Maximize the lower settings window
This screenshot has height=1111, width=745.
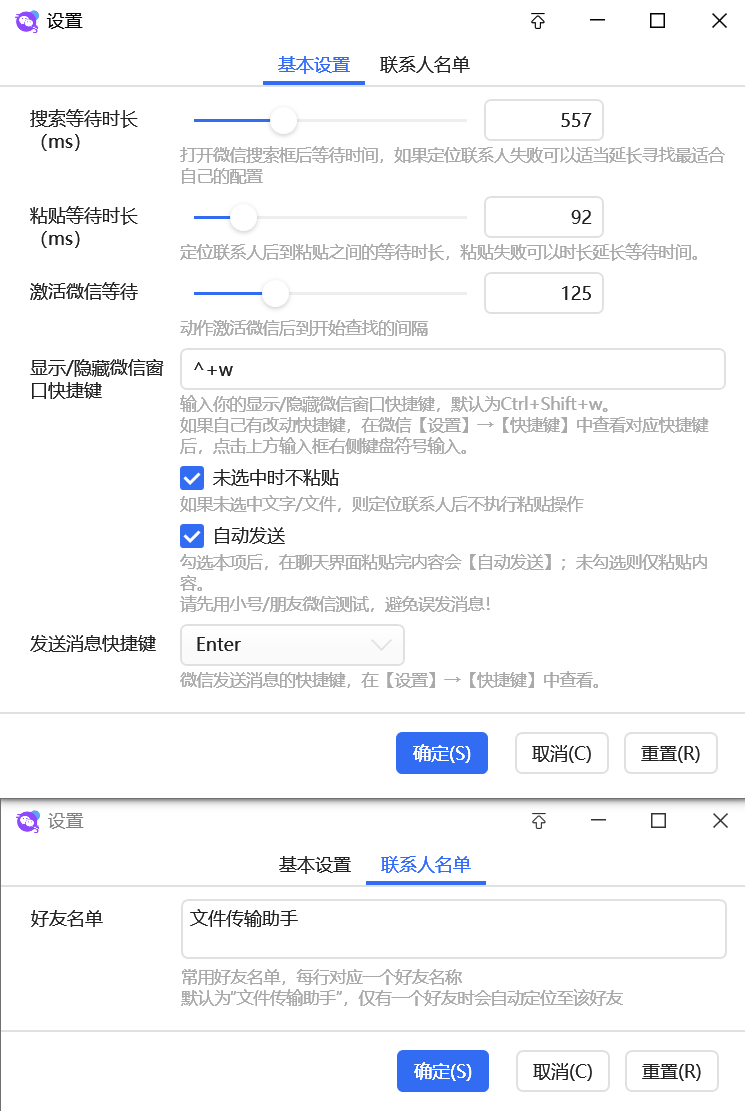659,820
